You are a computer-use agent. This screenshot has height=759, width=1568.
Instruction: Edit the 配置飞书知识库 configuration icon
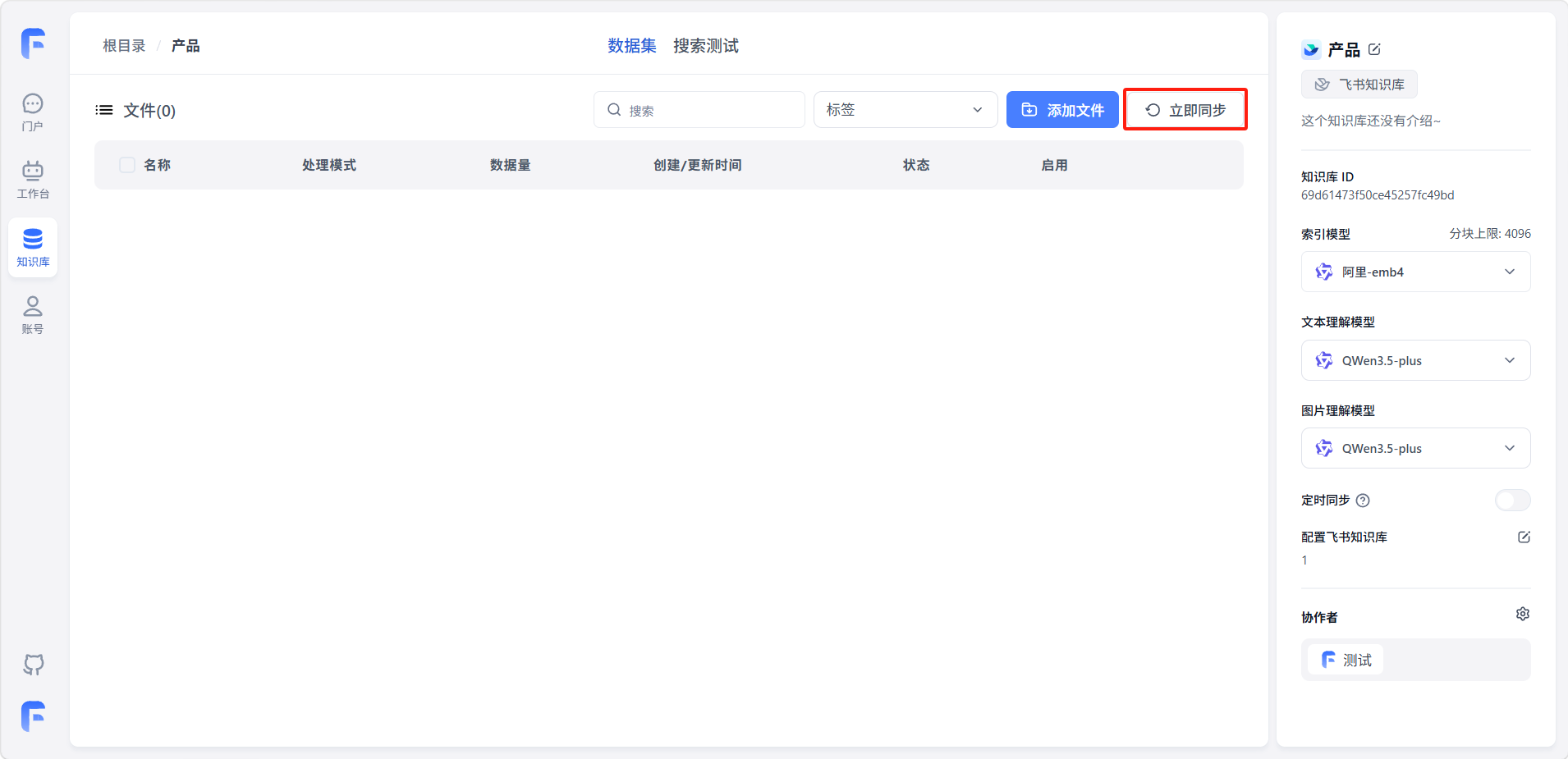click(x=1524, y=537)
